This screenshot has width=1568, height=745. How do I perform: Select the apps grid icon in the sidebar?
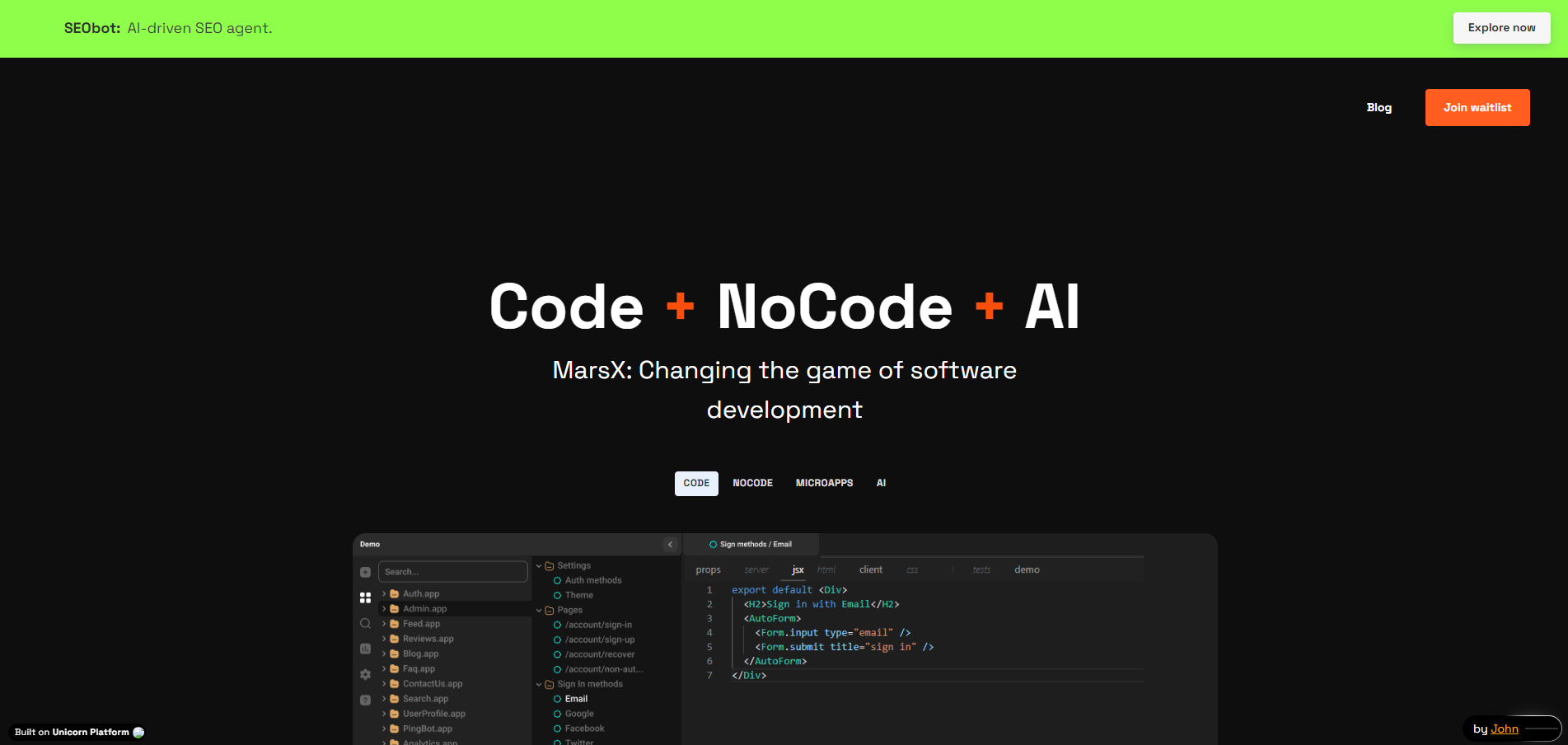pyautogui.click(x=365, y=597)
